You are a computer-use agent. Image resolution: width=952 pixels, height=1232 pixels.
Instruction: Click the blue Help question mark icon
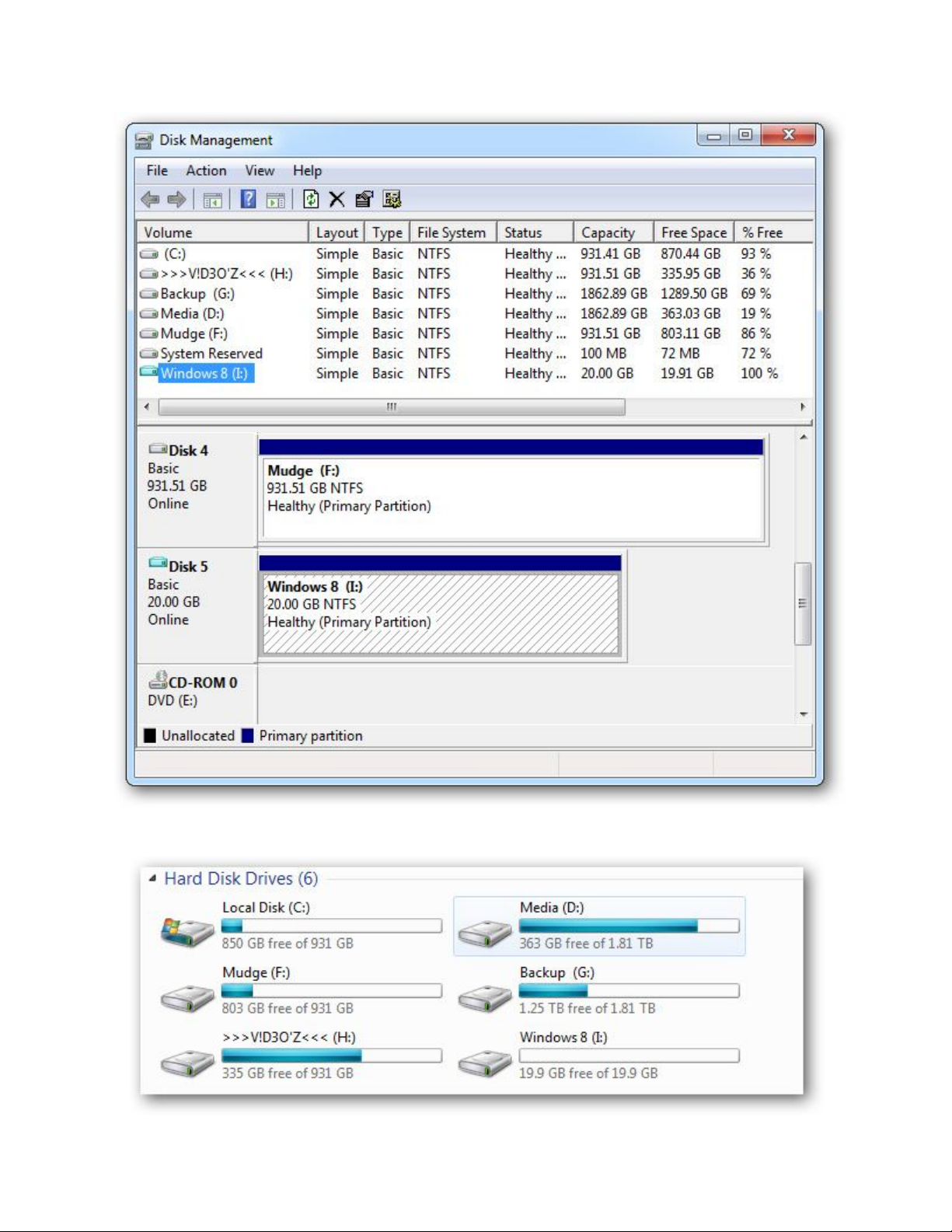248,200
